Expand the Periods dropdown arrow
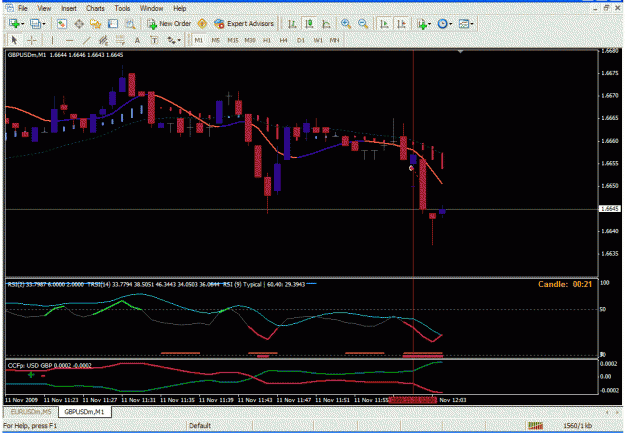This screenshot has width=625, height=433. 451,24
